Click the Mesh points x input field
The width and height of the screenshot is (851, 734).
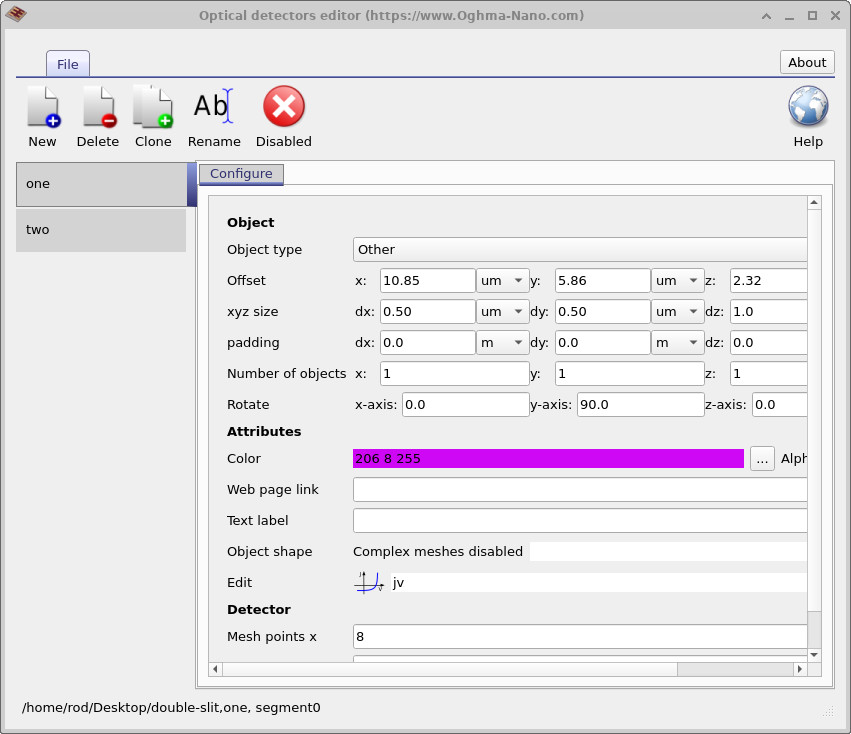tap(580, 637)
